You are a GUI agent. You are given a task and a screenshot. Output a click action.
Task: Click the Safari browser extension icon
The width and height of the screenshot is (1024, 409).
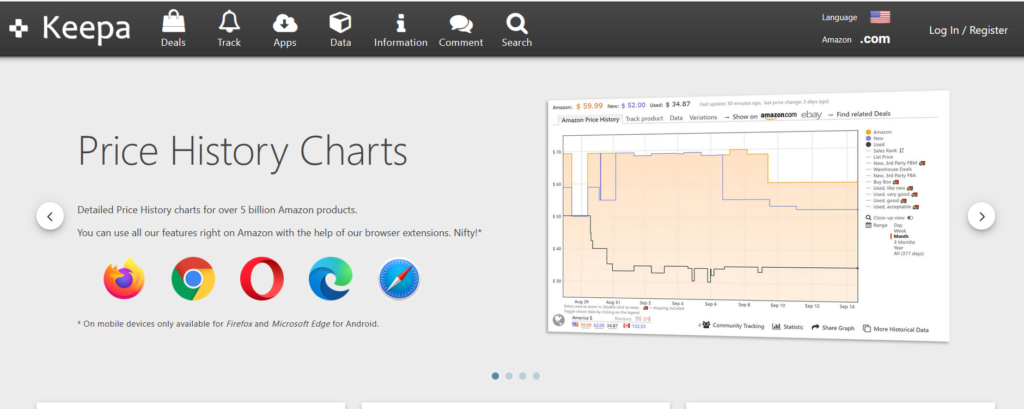coord(399,278)
